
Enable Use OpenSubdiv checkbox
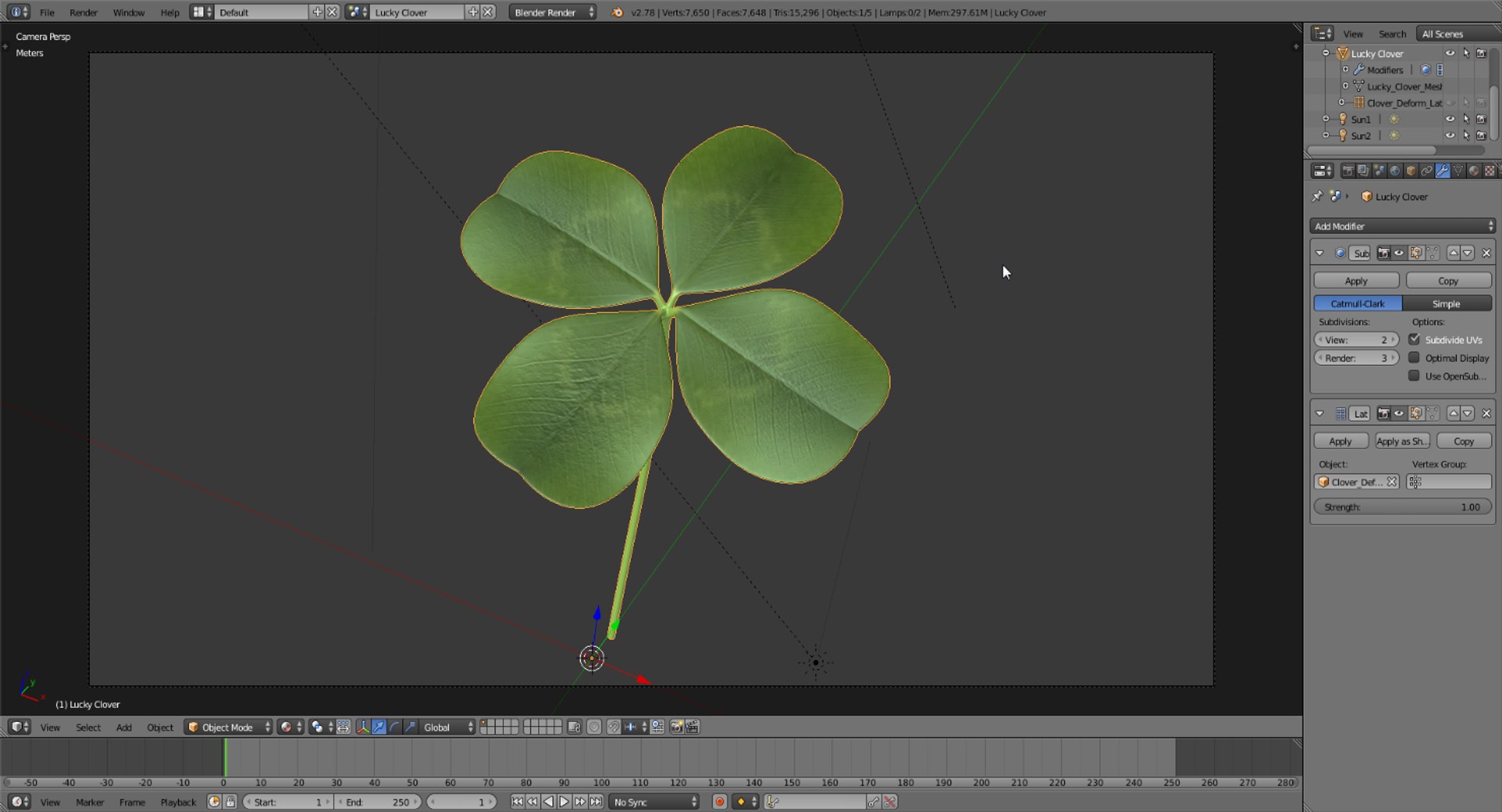[1414, 375]
